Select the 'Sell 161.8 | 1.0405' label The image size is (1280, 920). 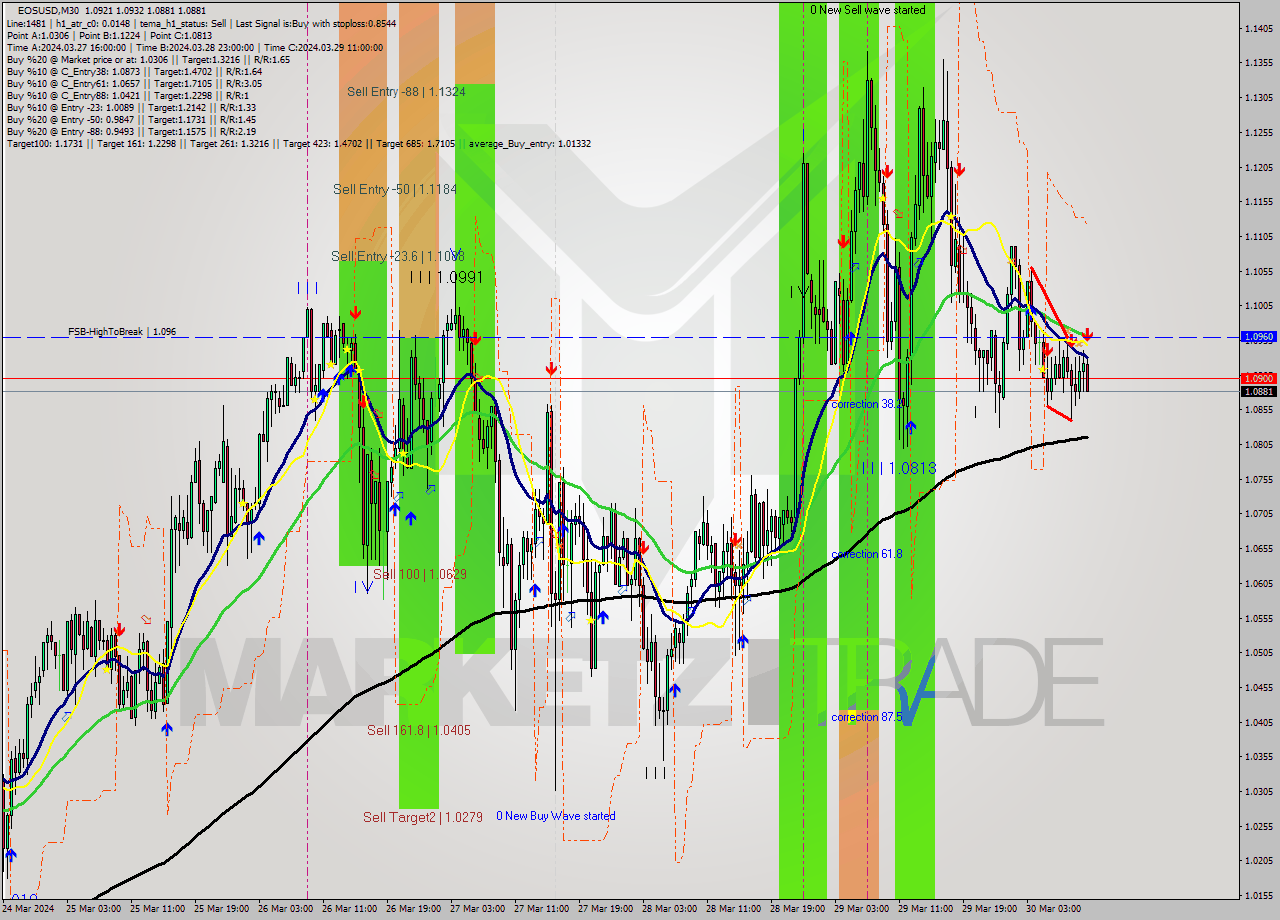418,730
